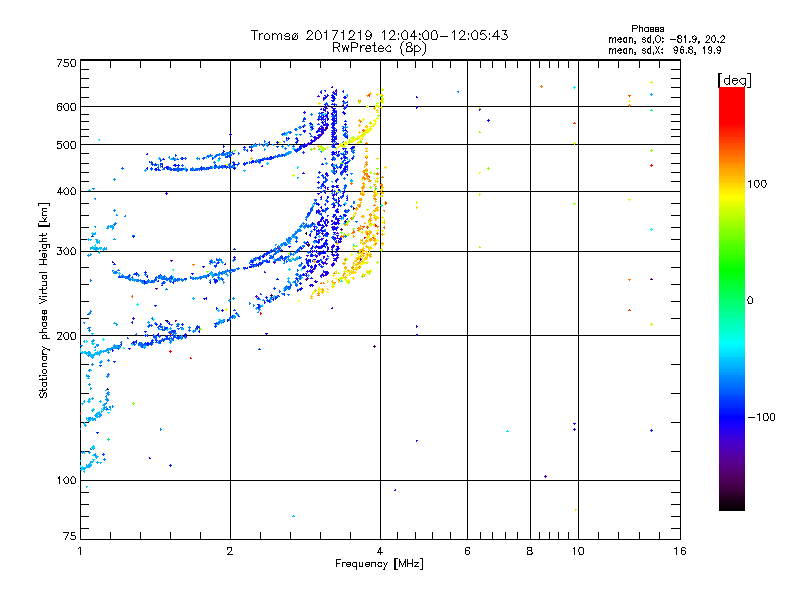Viewport: 800px width, 600px height.
Task: Click the 600 km height tick label
Action: (66, 107)
